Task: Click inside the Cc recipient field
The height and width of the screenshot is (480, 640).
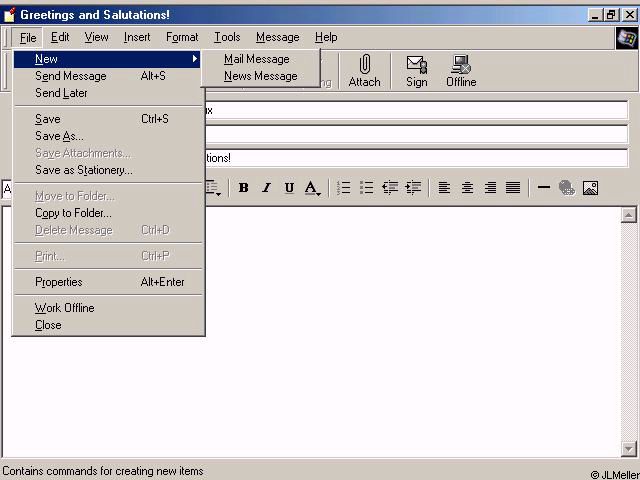Action: [x=416, y=134]
